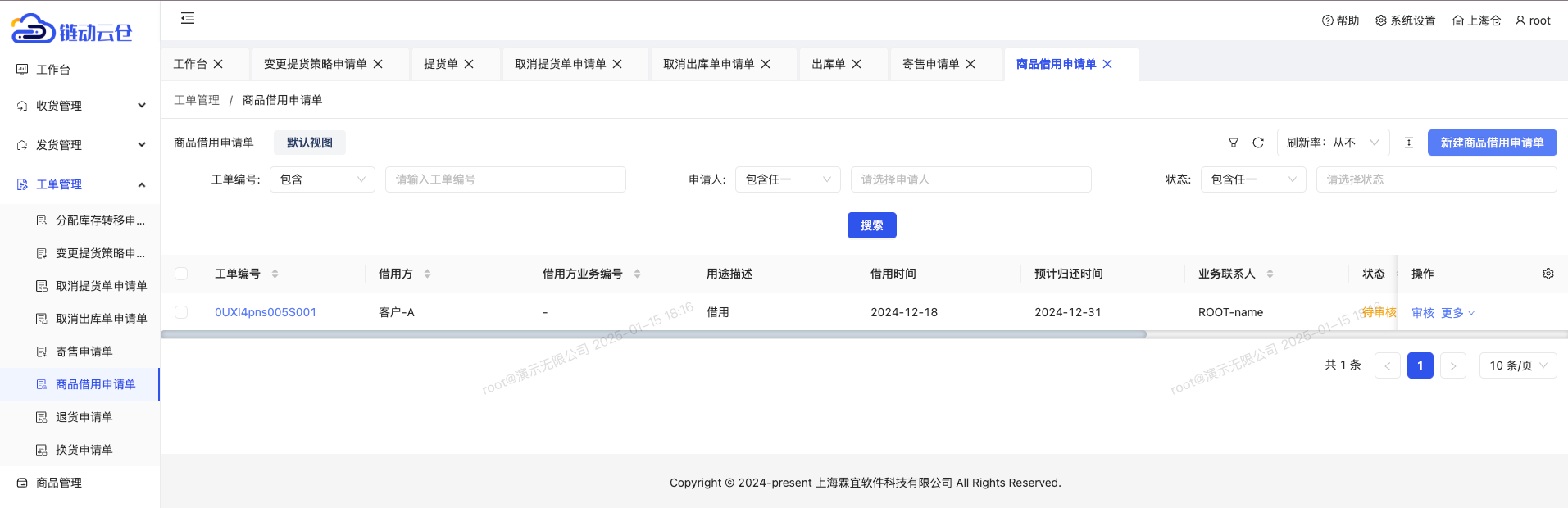1568x508 pixels.
Task: Sort by 工单编号 column sort icon
Action: pos(275,274)
